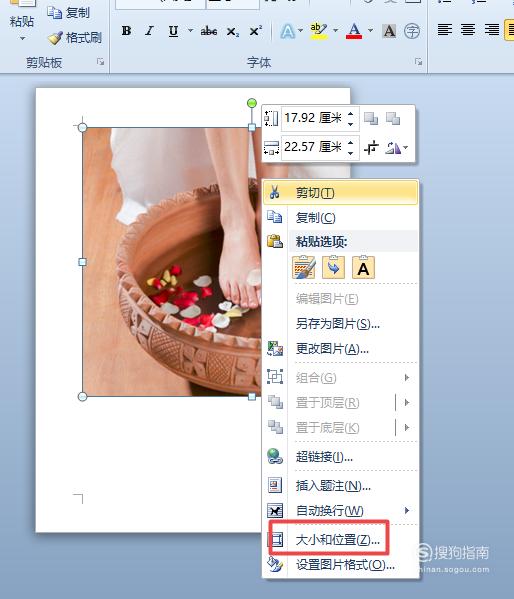Toggle Bold formatting in the ribbon
The height and width of the screenshot is (599, 514).
coord(126,31)
